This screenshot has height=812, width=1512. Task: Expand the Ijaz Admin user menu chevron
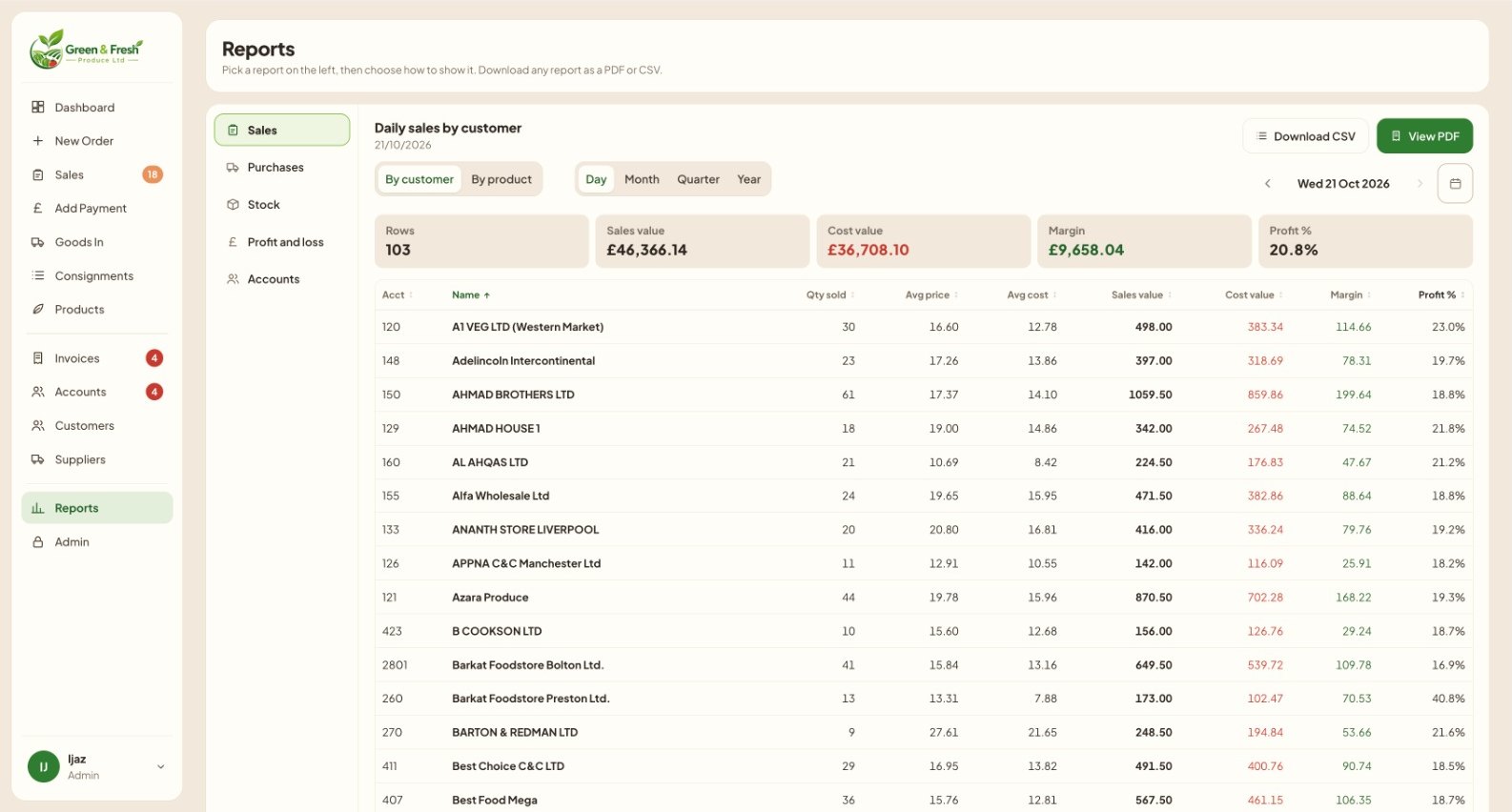coord(160,766)
